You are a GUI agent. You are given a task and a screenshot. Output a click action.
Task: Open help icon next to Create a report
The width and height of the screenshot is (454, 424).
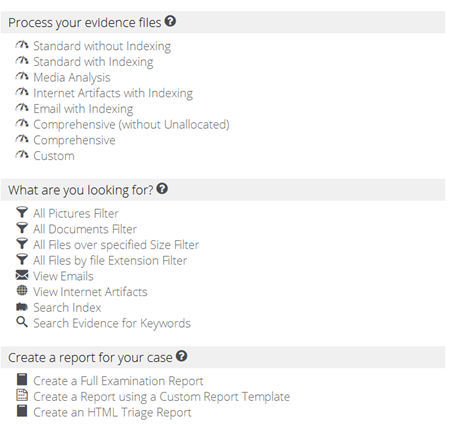coord(182,356)
